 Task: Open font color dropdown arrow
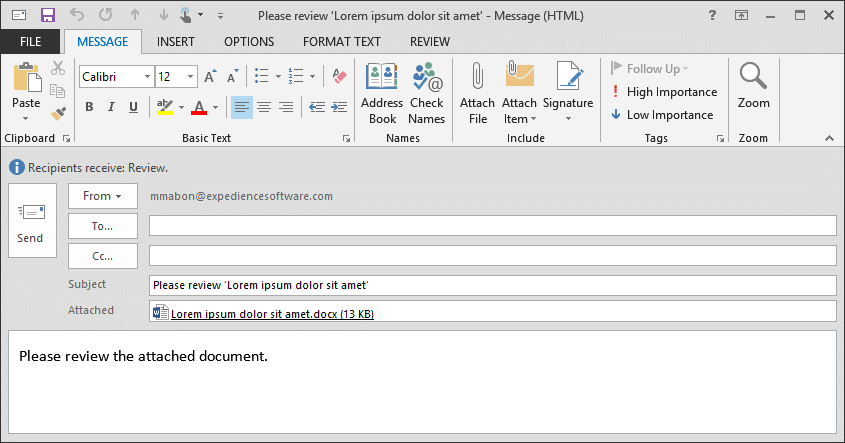click(215, 107)
